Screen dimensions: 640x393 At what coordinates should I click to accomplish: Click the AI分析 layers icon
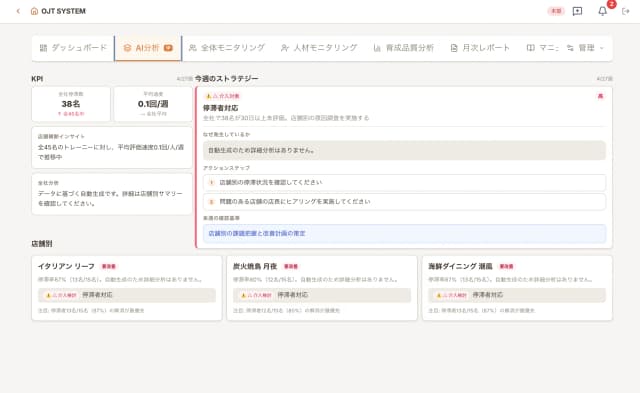click(127, 48)
